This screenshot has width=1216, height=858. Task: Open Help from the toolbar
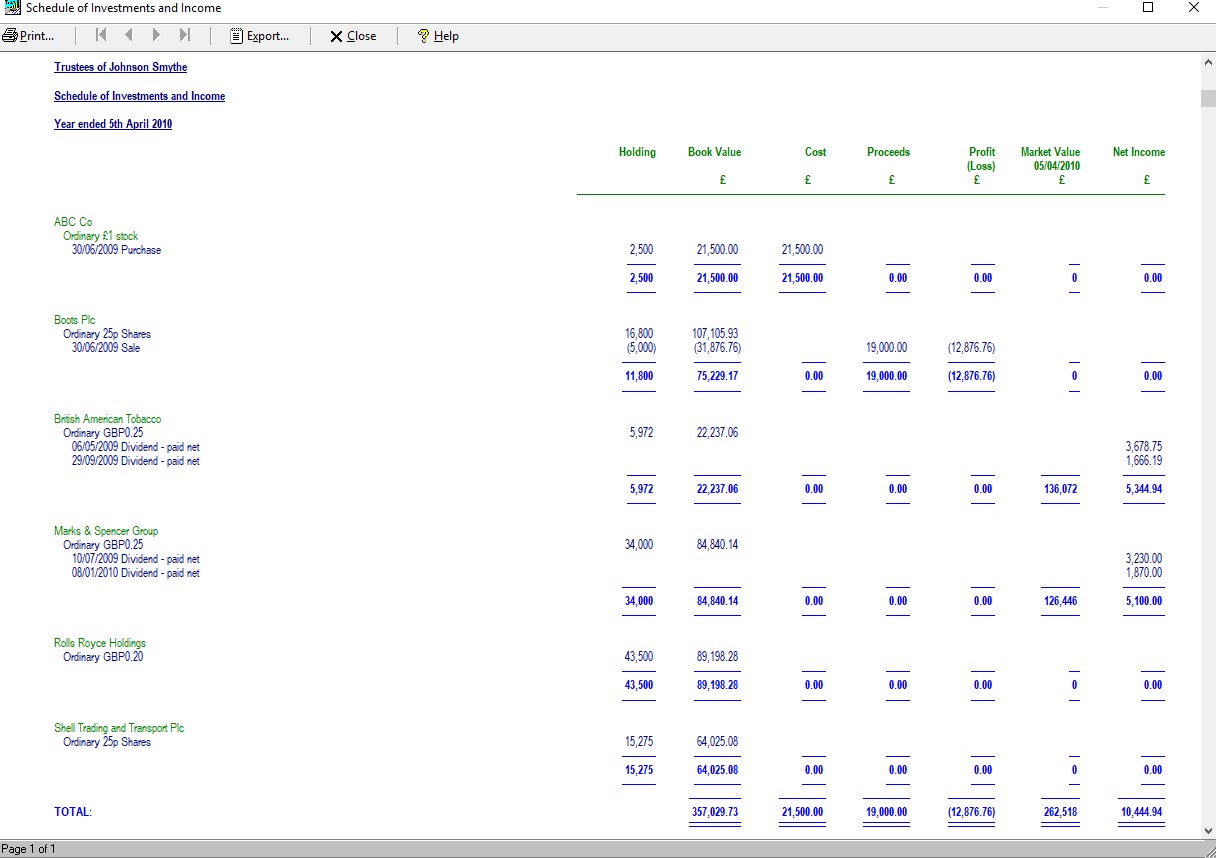[438, 36]
